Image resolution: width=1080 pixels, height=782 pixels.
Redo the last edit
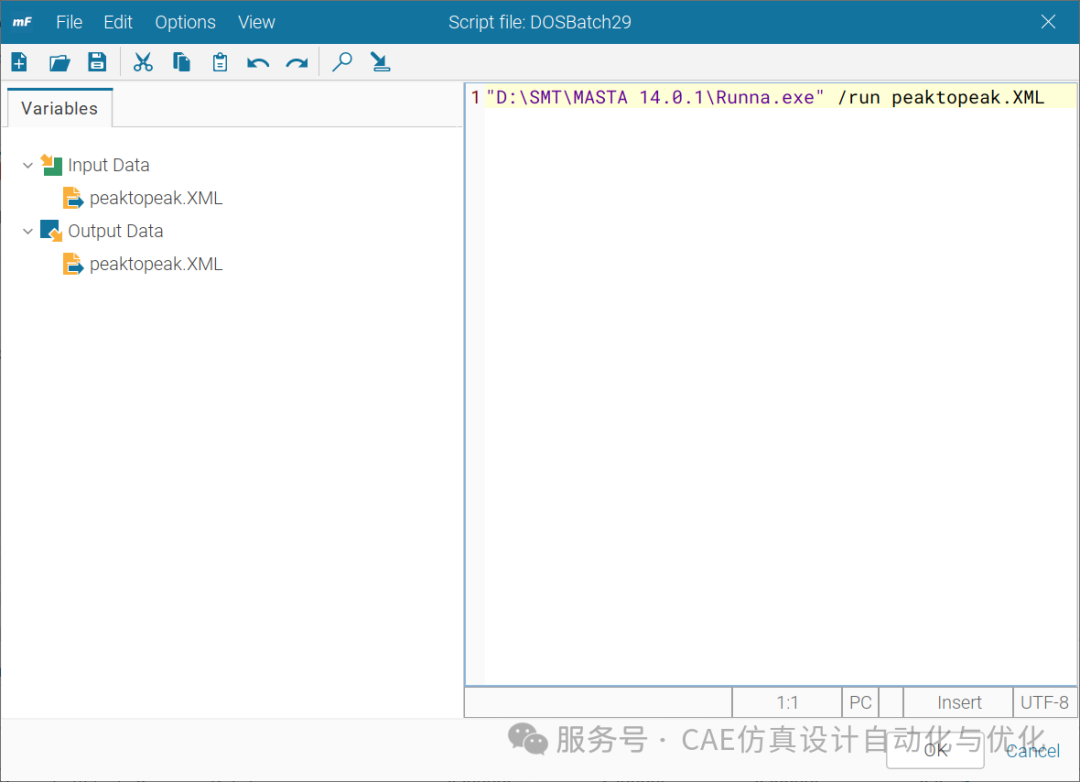click(x=297, y=63)
